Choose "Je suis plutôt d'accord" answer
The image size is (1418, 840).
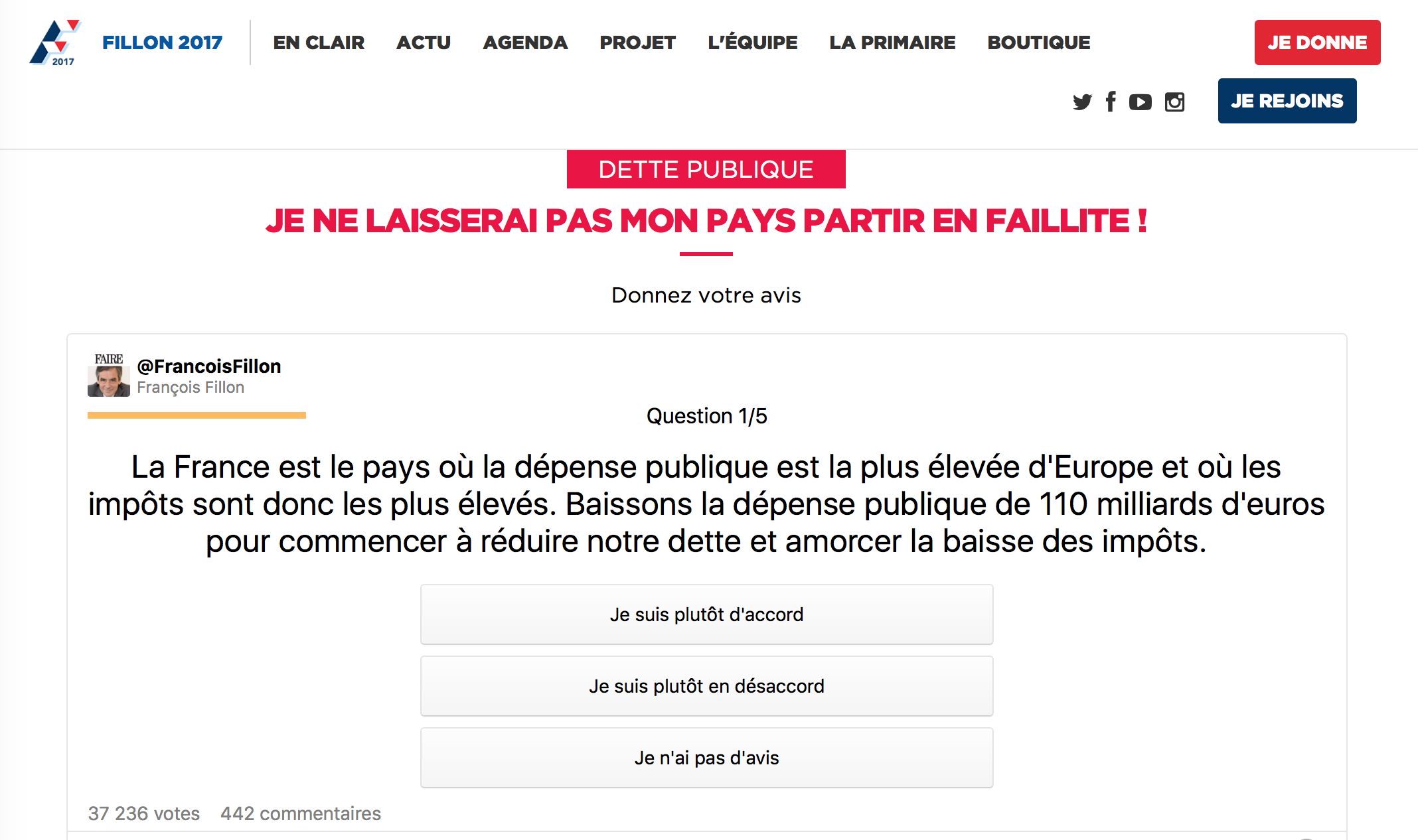[x=706, y=614]
